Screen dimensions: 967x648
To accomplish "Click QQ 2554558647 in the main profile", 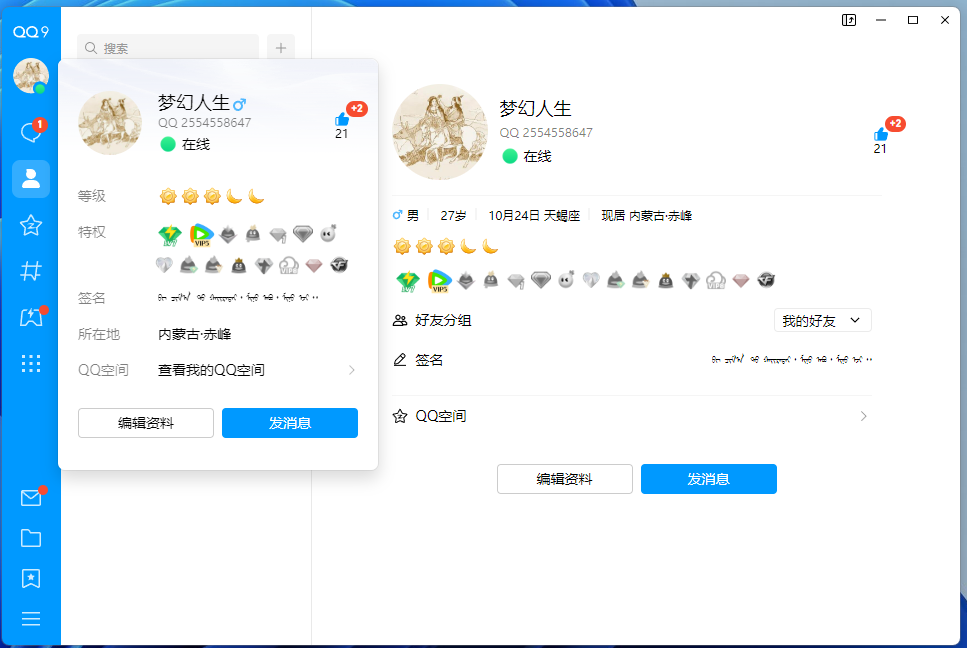I will pyautogui.click(x=546, y=133).
